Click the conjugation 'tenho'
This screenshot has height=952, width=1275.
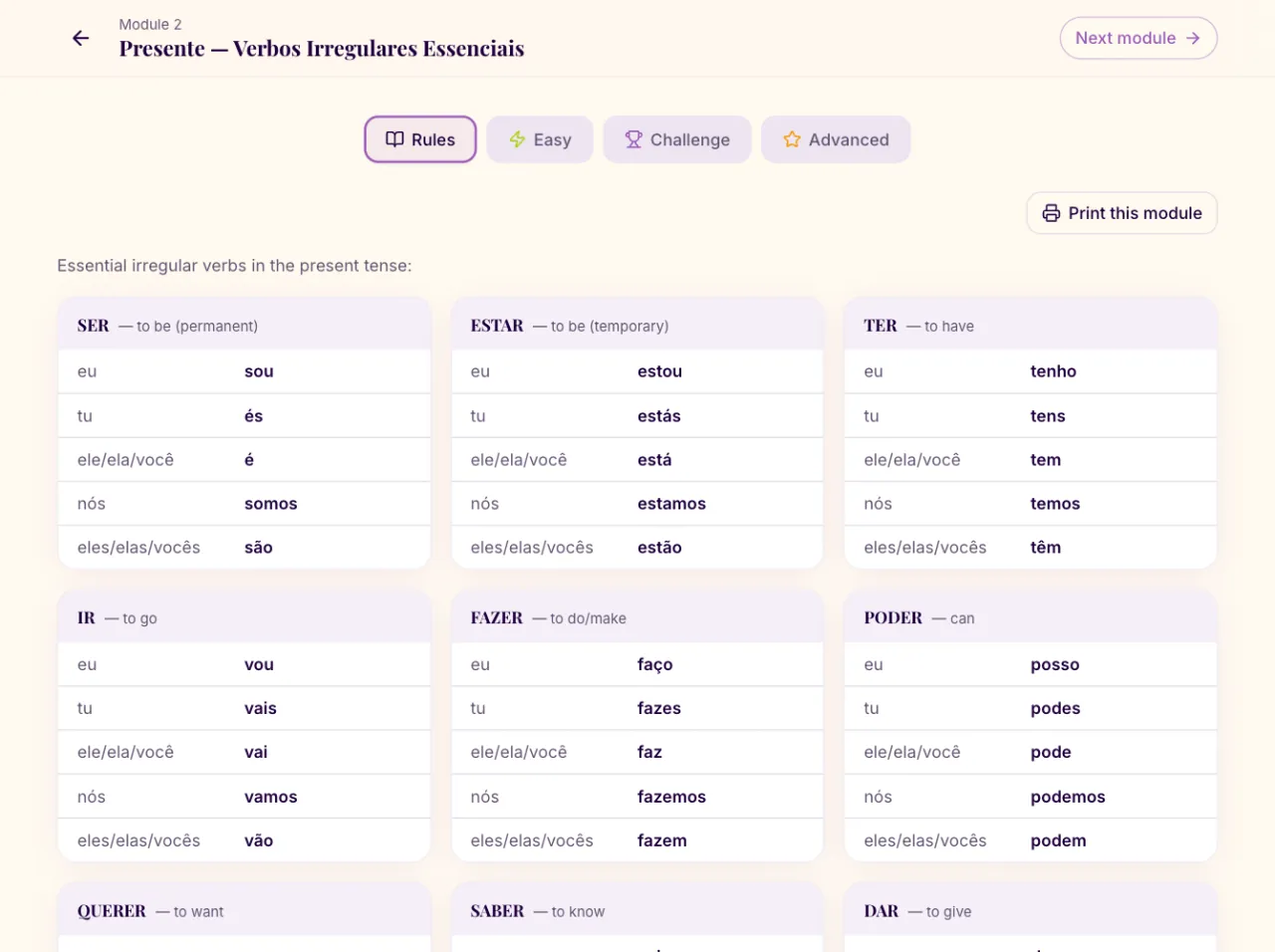coord(1054,371)
